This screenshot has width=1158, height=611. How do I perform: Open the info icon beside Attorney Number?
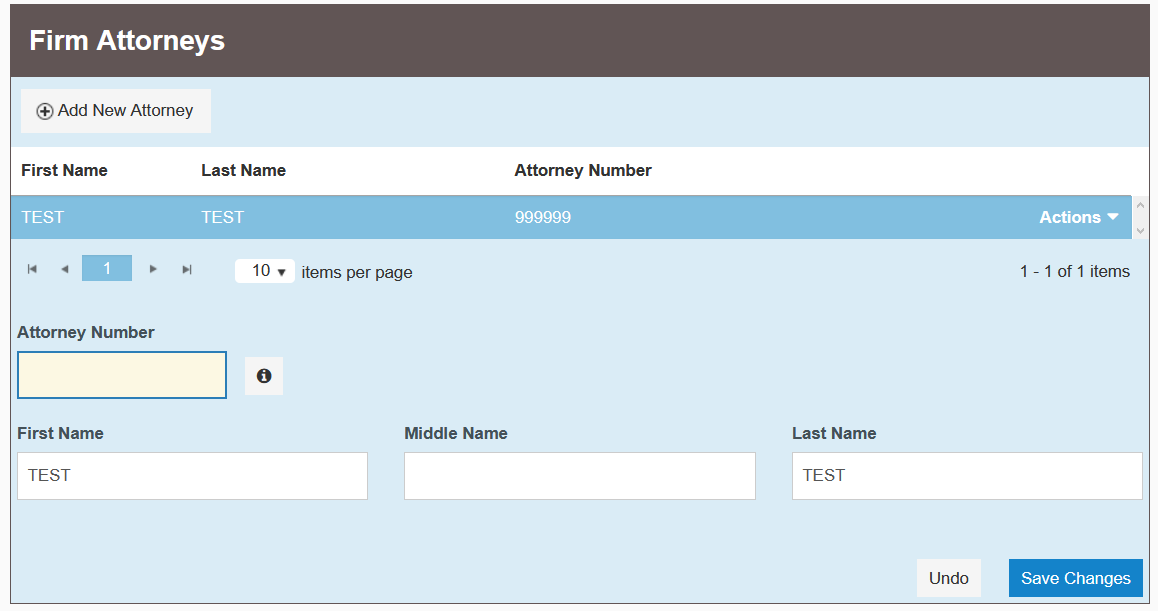coord(264,376)
